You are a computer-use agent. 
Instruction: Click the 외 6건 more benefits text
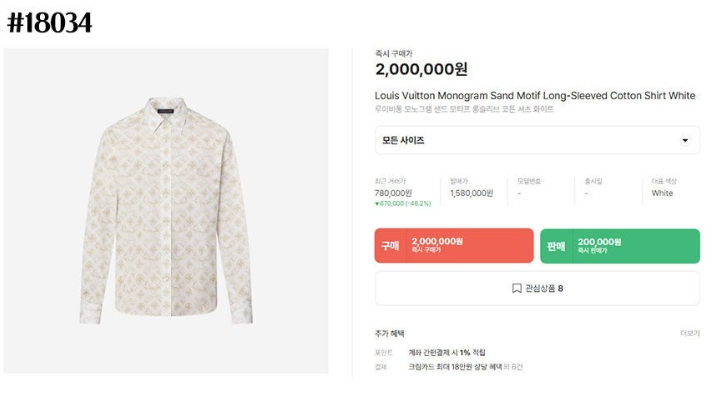513,367
